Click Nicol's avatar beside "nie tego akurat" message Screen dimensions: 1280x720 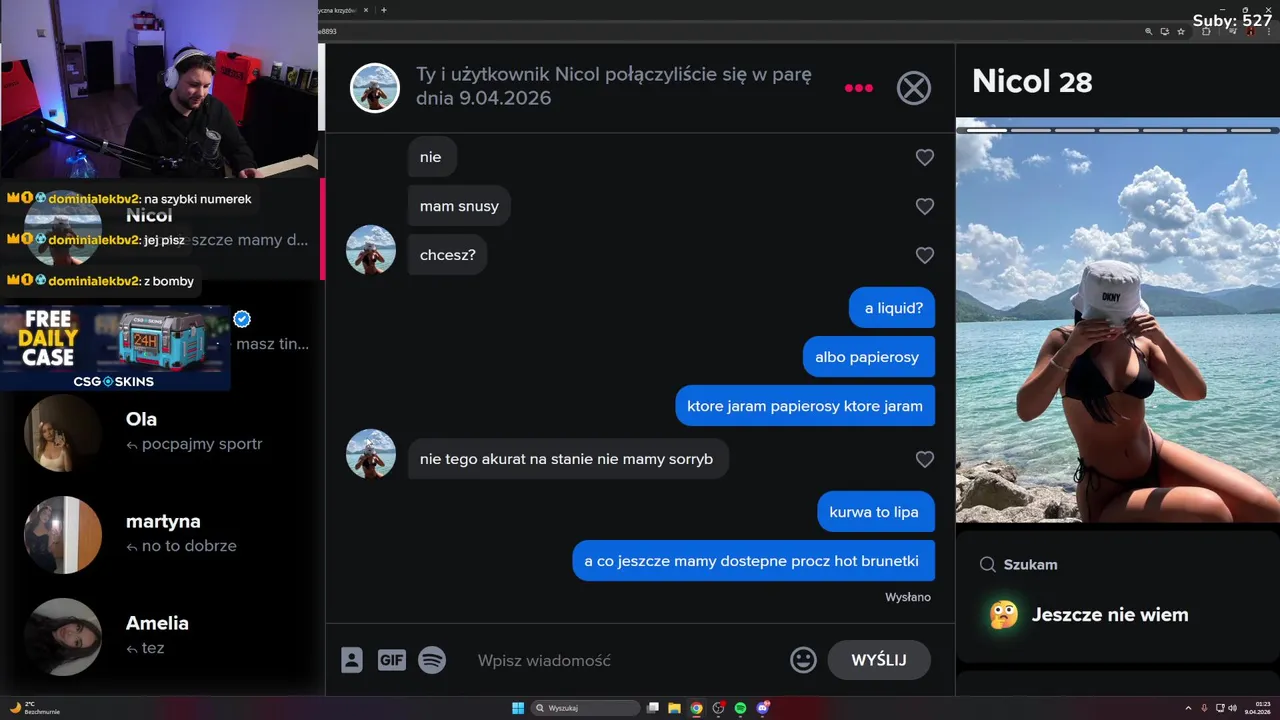coord(371,454)
